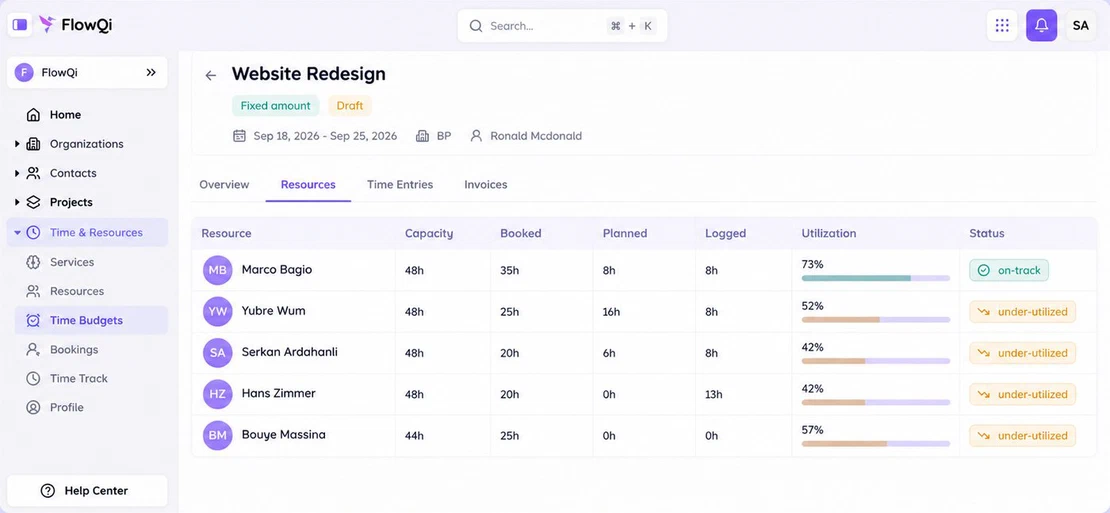
Task: Click the Draft status tag
Action: [350, 105]
